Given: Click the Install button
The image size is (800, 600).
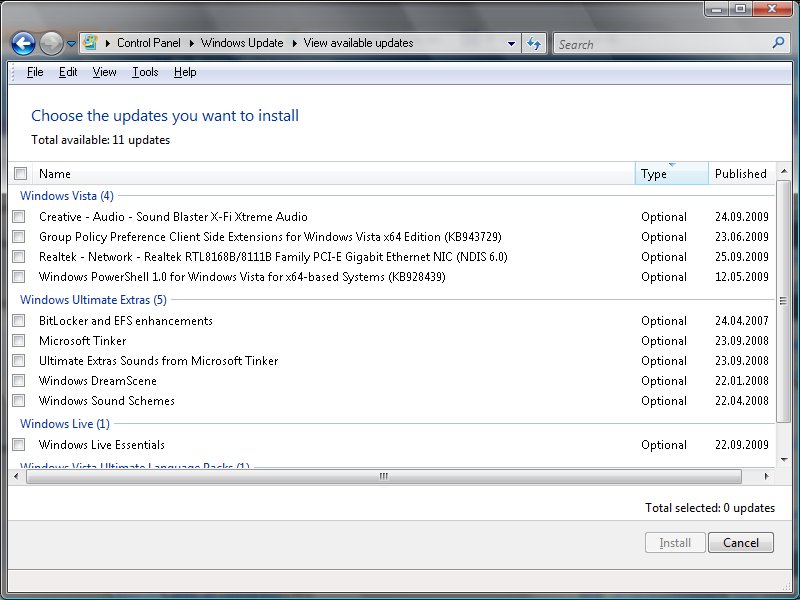Looking at the screenshot, I should (x=676, y=542).
